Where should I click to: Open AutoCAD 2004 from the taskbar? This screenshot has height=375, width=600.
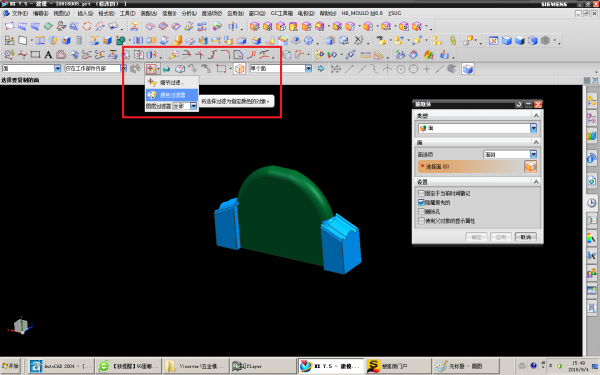60,366
